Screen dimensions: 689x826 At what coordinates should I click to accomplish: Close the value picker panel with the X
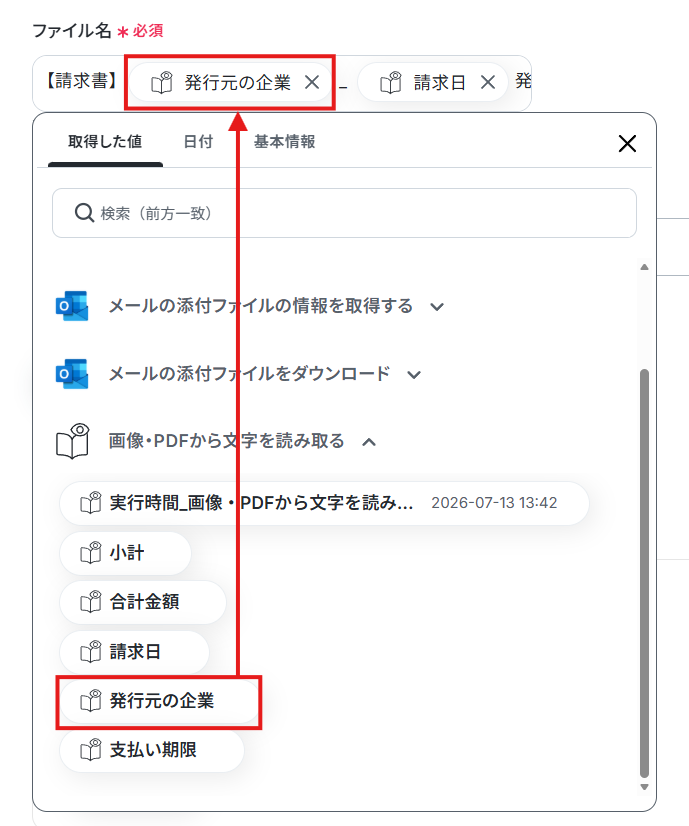[627, 143]
